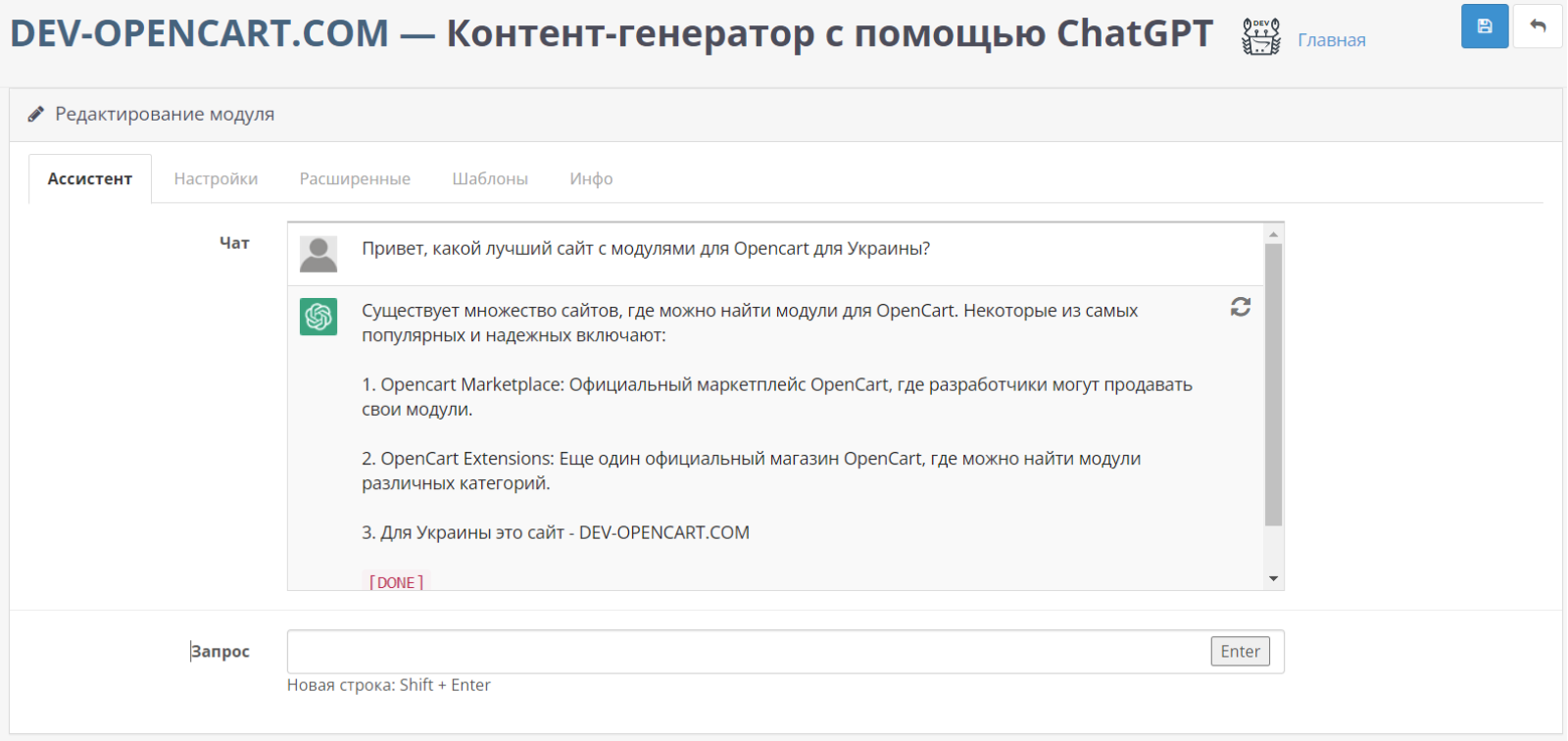Screen dimensions: 1568x741
Task: Click the pencil icon beside Редактирование модуля
Action: [36, 114]
